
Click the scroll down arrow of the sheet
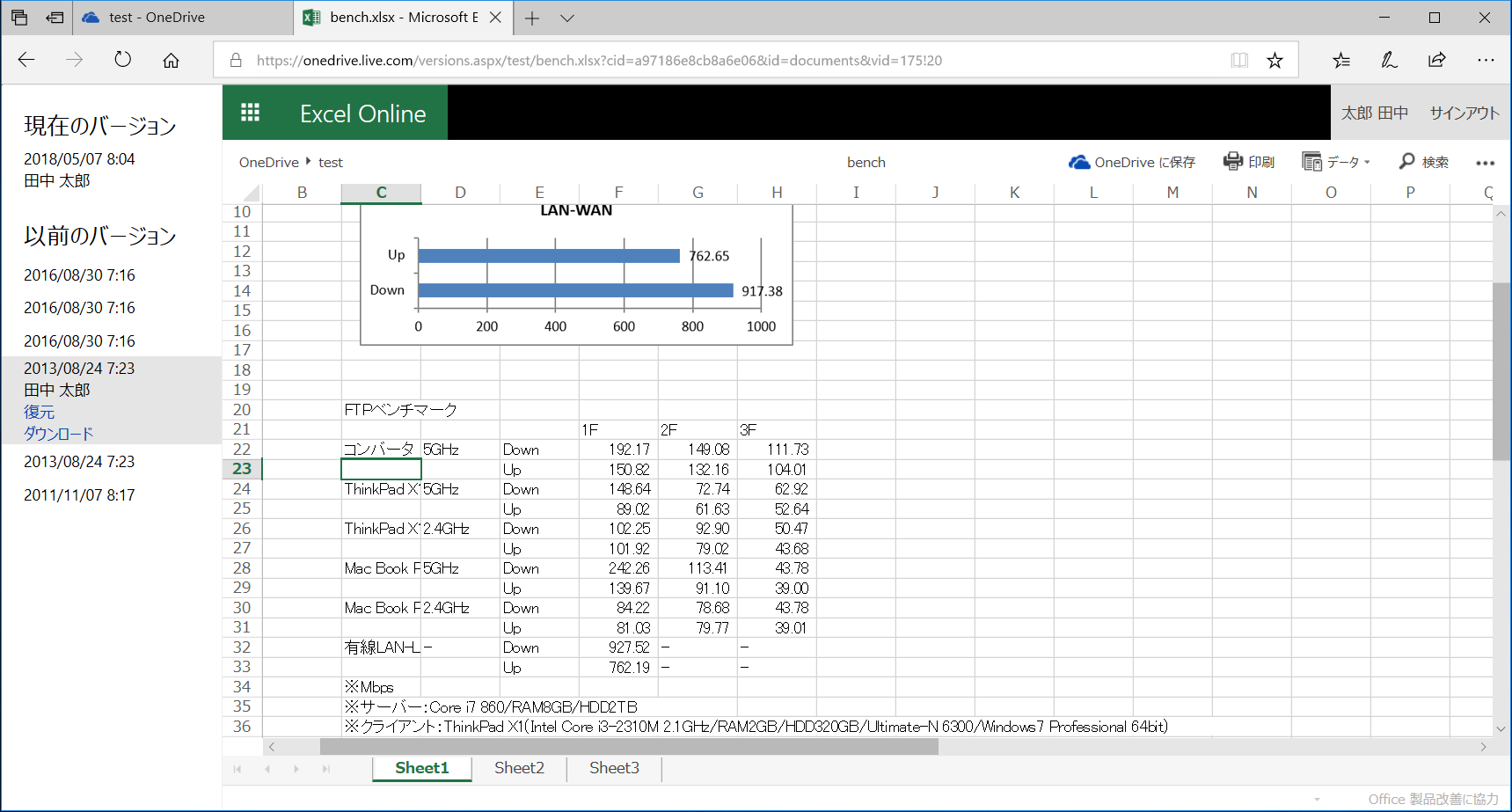pyautogui.click(x=1501, y=728)
